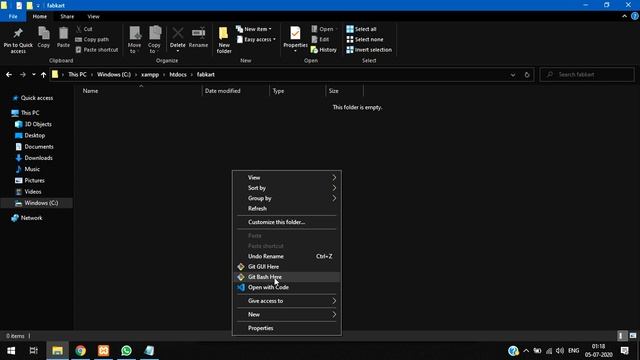The height and width of the screenshot is (360, 640).
Task: Go back with the Back arrow
Action: (x=9, y=75)
